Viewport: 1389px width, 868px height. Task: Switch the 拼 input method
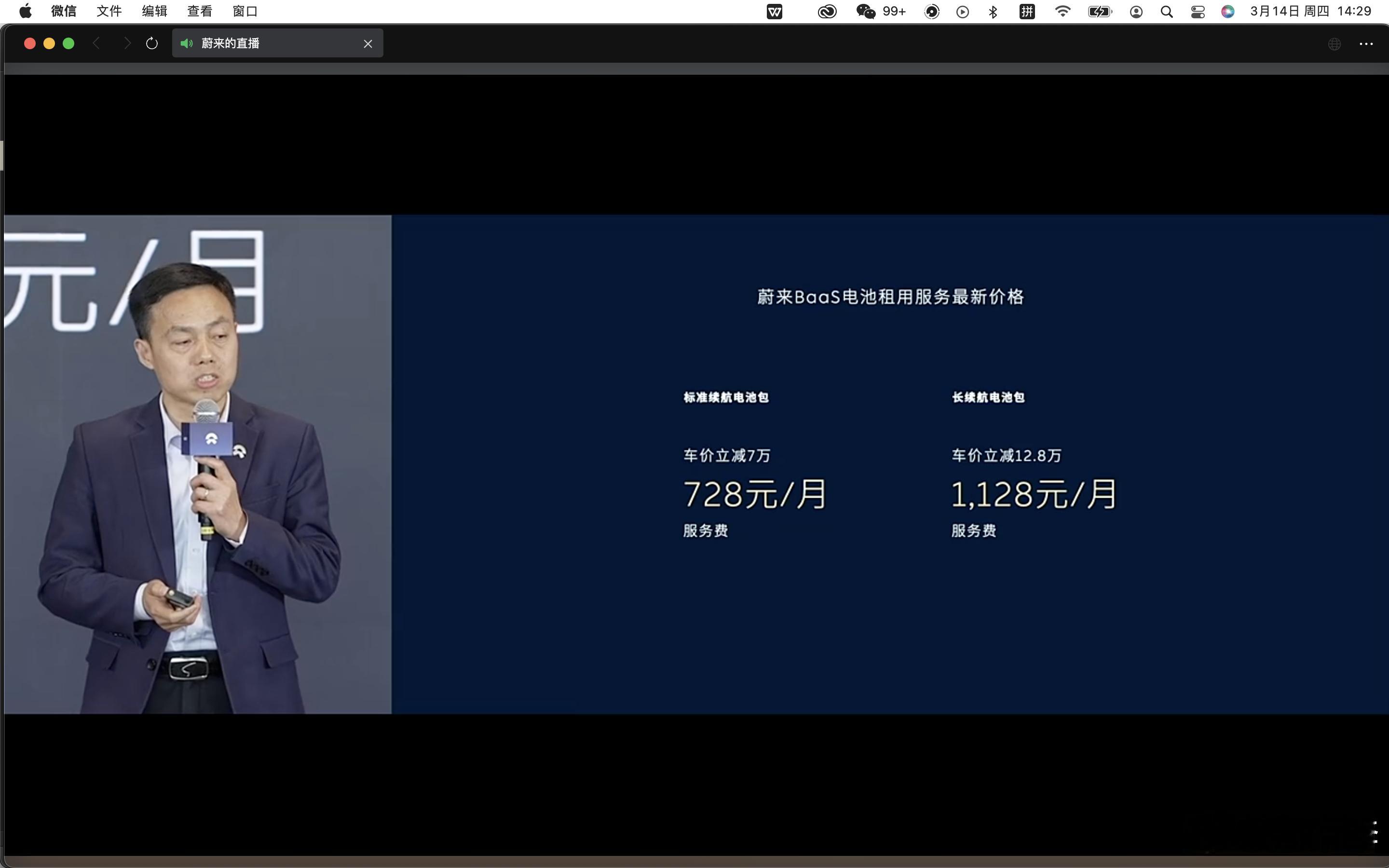1027,12
